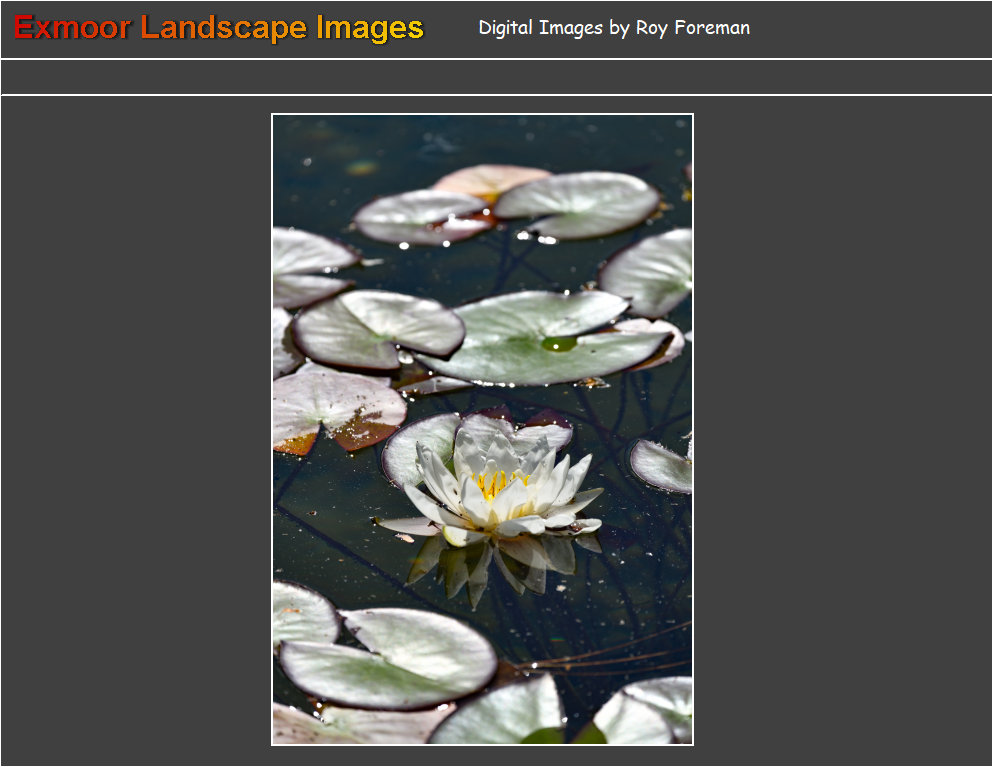Click the word Landscape in the header title
This screenshot has height=767, width=993.
coord(224,28)
